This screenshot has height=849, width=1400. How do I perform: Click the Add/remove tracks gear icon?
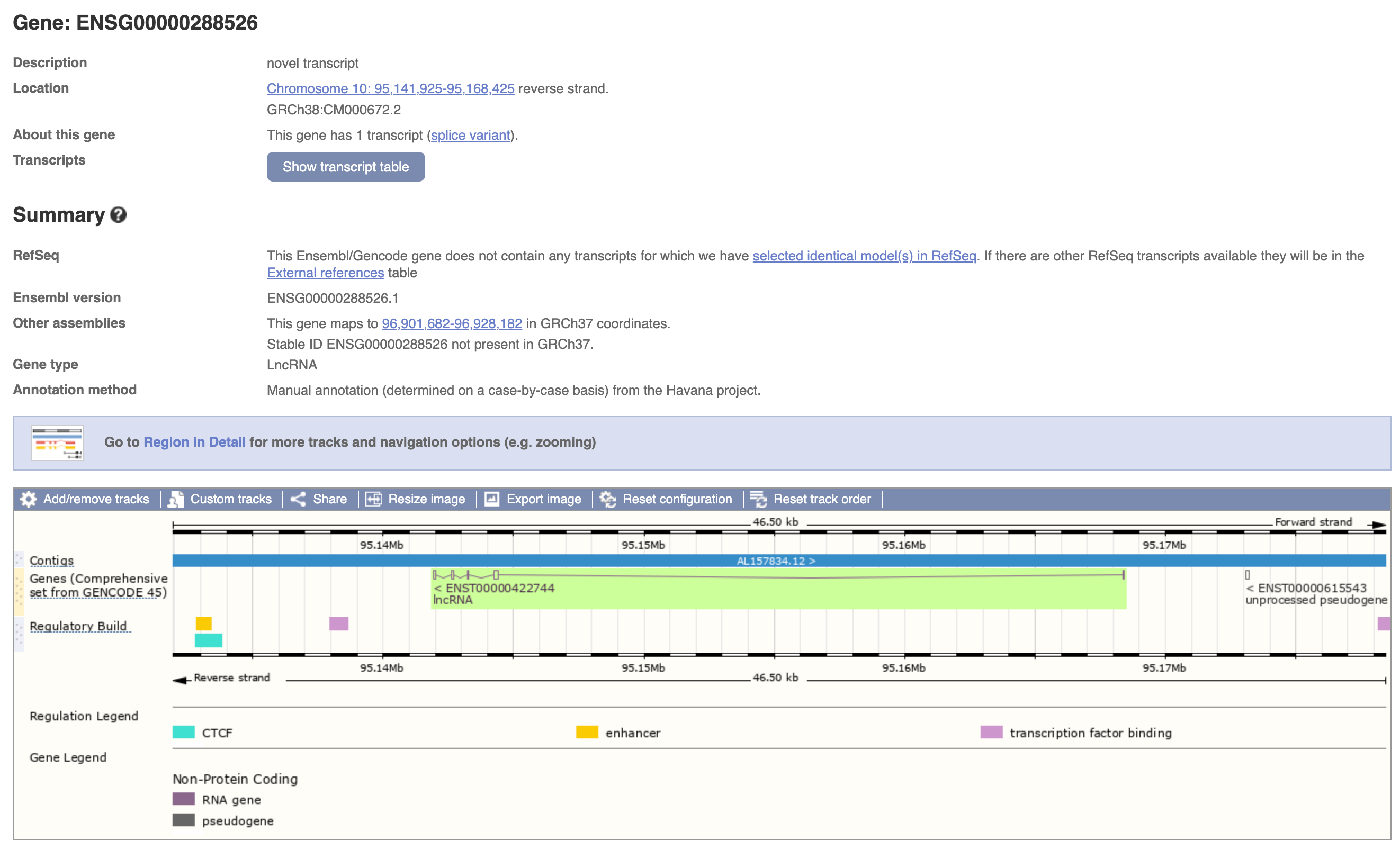tap(28, 499)
